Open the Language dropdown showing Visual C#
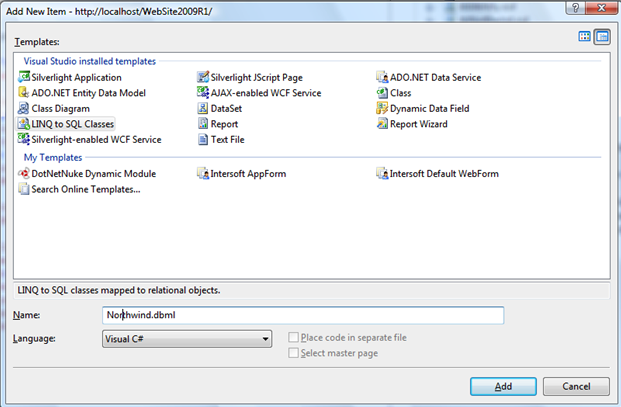Viewport: 621px width, 407px height. tap(187, 340)
